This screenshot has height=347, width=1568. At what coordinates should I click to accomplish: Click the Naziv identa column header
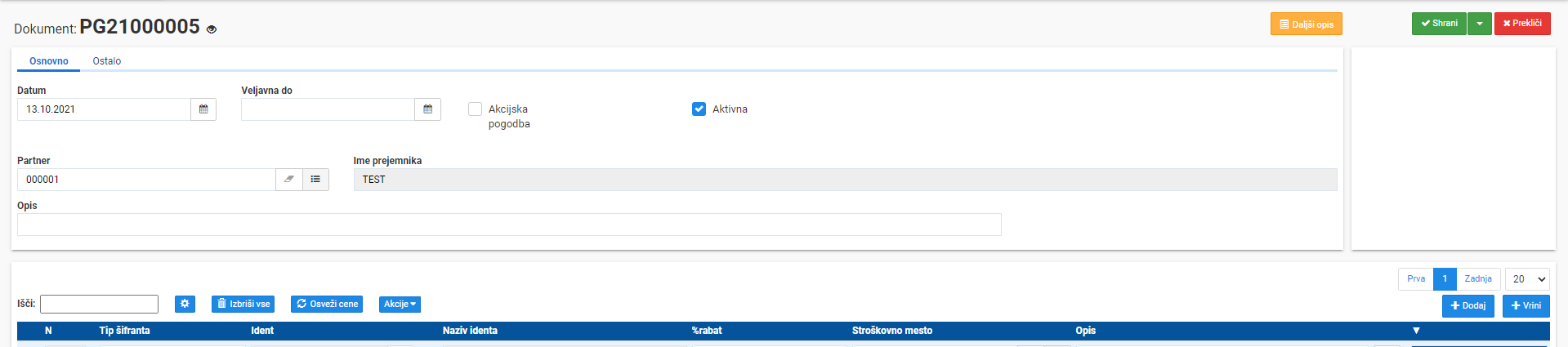tap(470, 331)
